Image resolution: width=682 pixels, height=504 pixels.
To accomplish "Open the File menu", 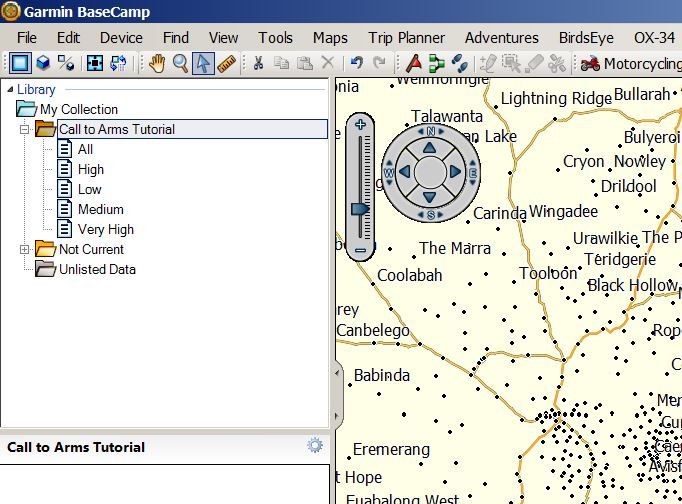I will coord(27,38).
